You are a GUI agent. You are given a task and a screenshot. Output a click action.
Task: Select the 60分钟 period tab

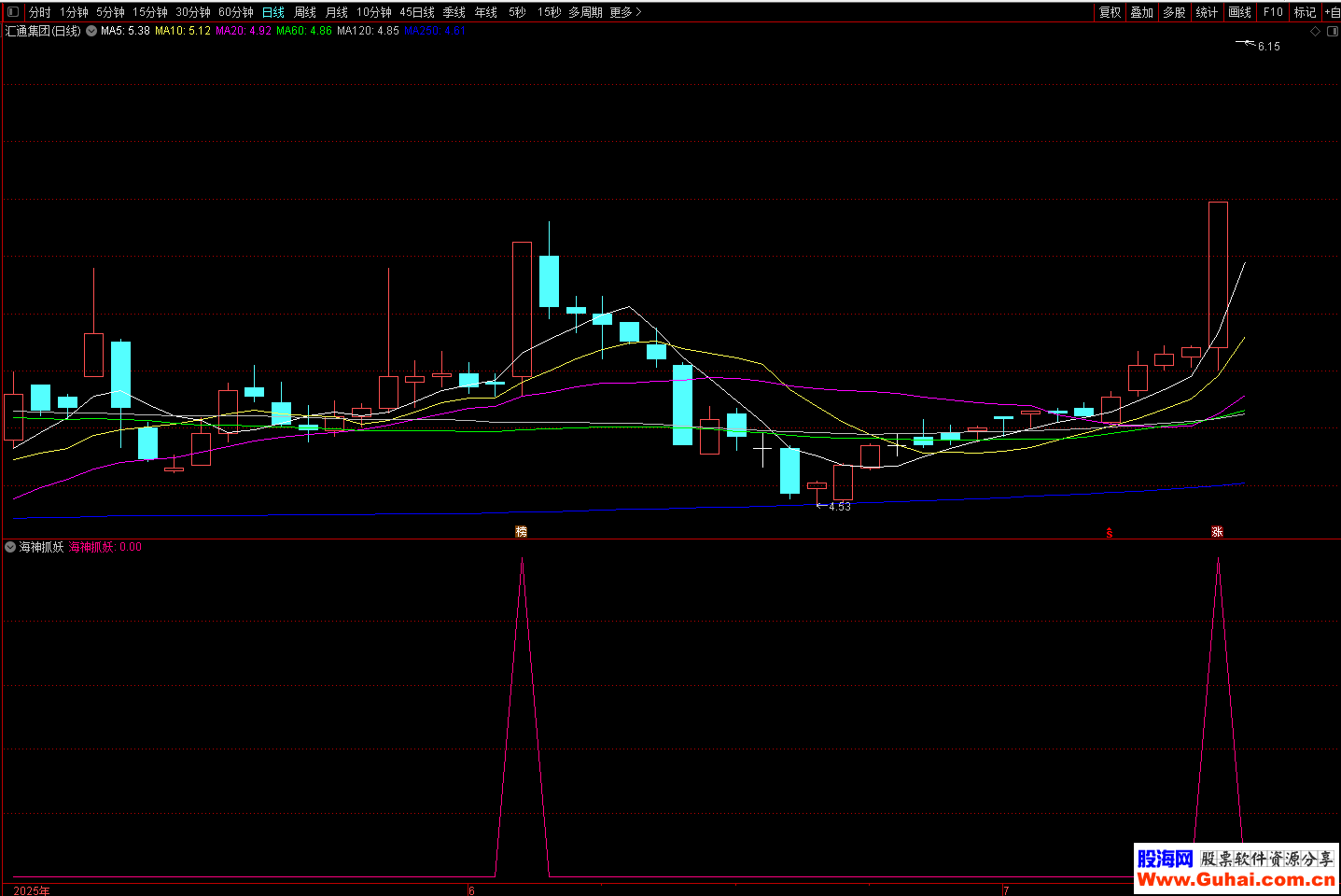(236, 12)
